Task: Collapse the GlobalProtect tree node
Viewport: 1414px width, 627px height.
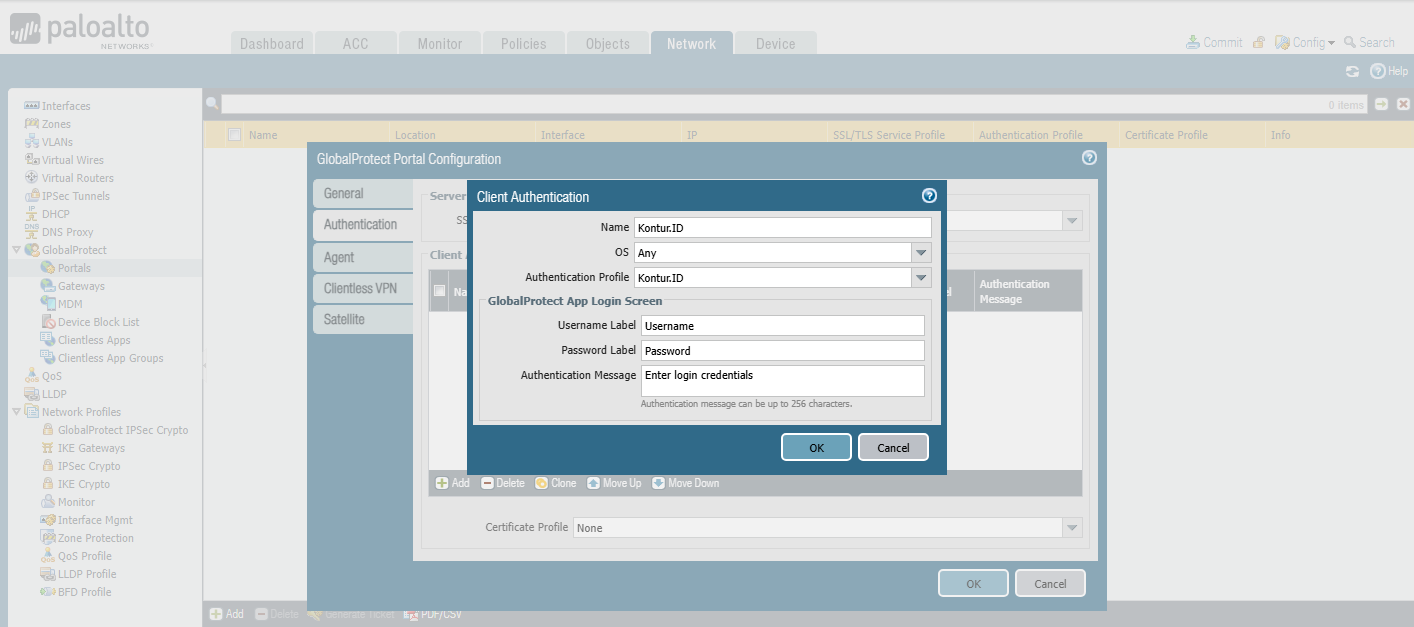Action: (16, 250)
